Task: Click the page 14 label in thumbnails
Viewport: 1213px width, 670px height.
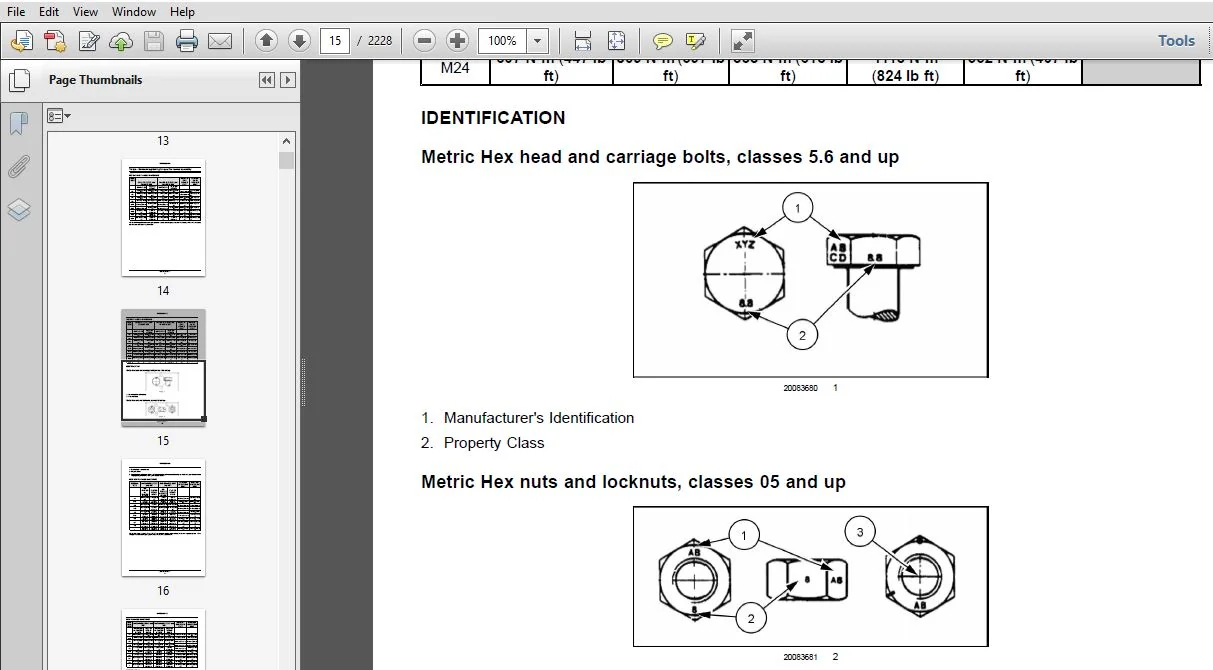Action: [x=163, y=291]
